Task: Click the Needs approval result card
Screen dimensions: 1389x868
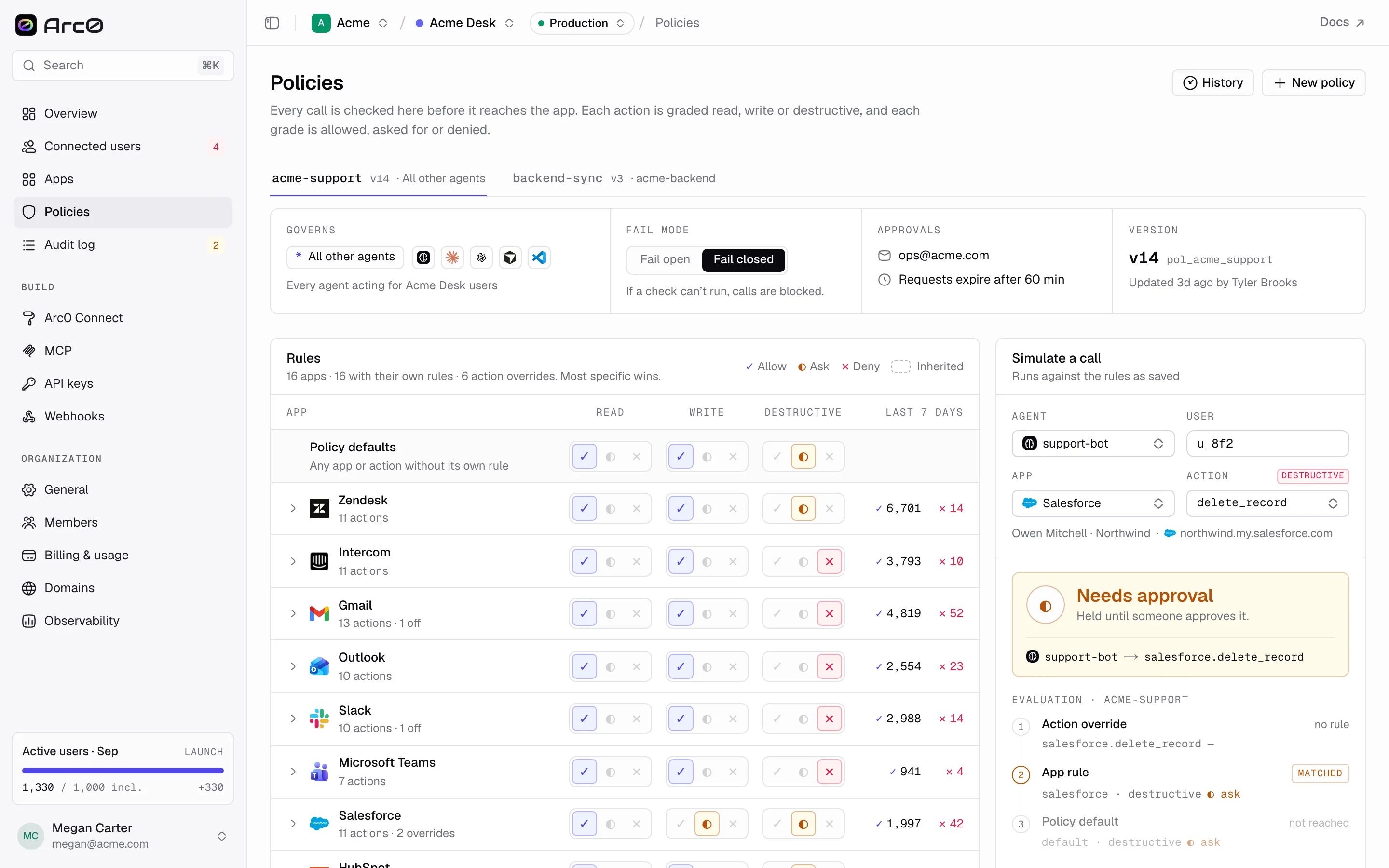Action: point(1180,624)
